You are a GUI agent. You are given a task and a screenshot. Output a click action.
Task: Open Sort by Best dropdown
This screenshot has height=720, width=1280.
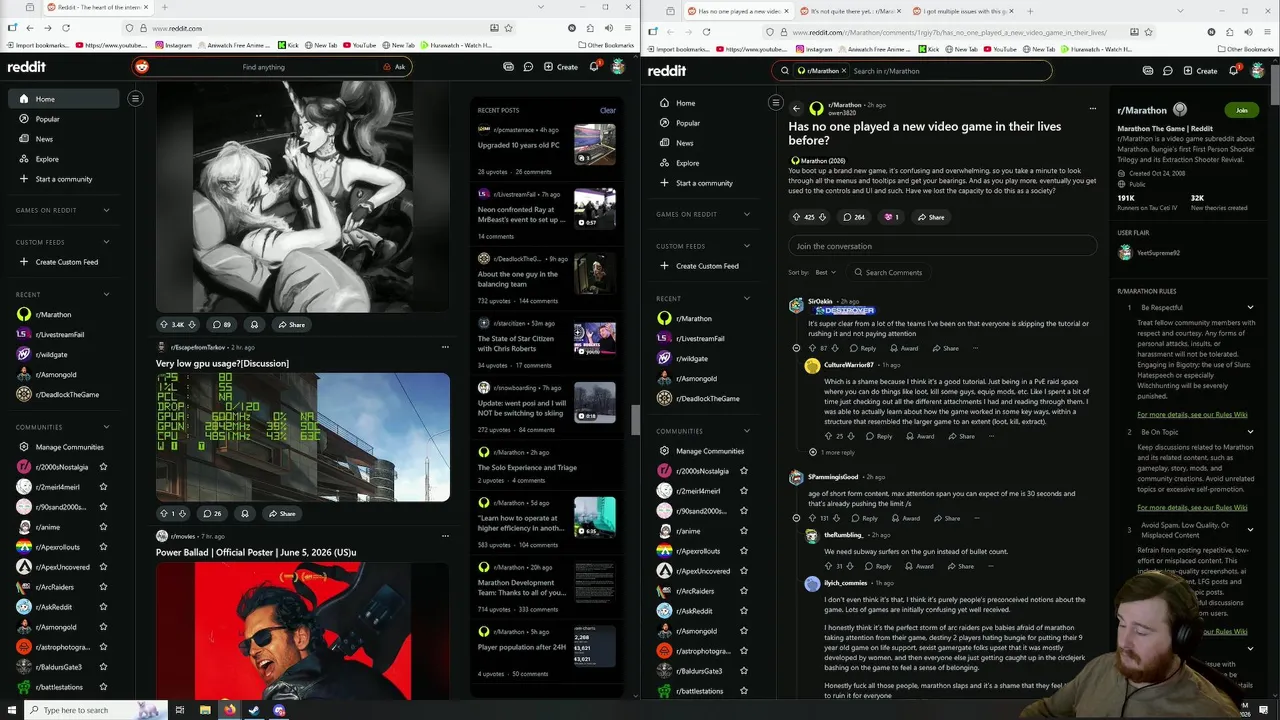coord(825,272)
